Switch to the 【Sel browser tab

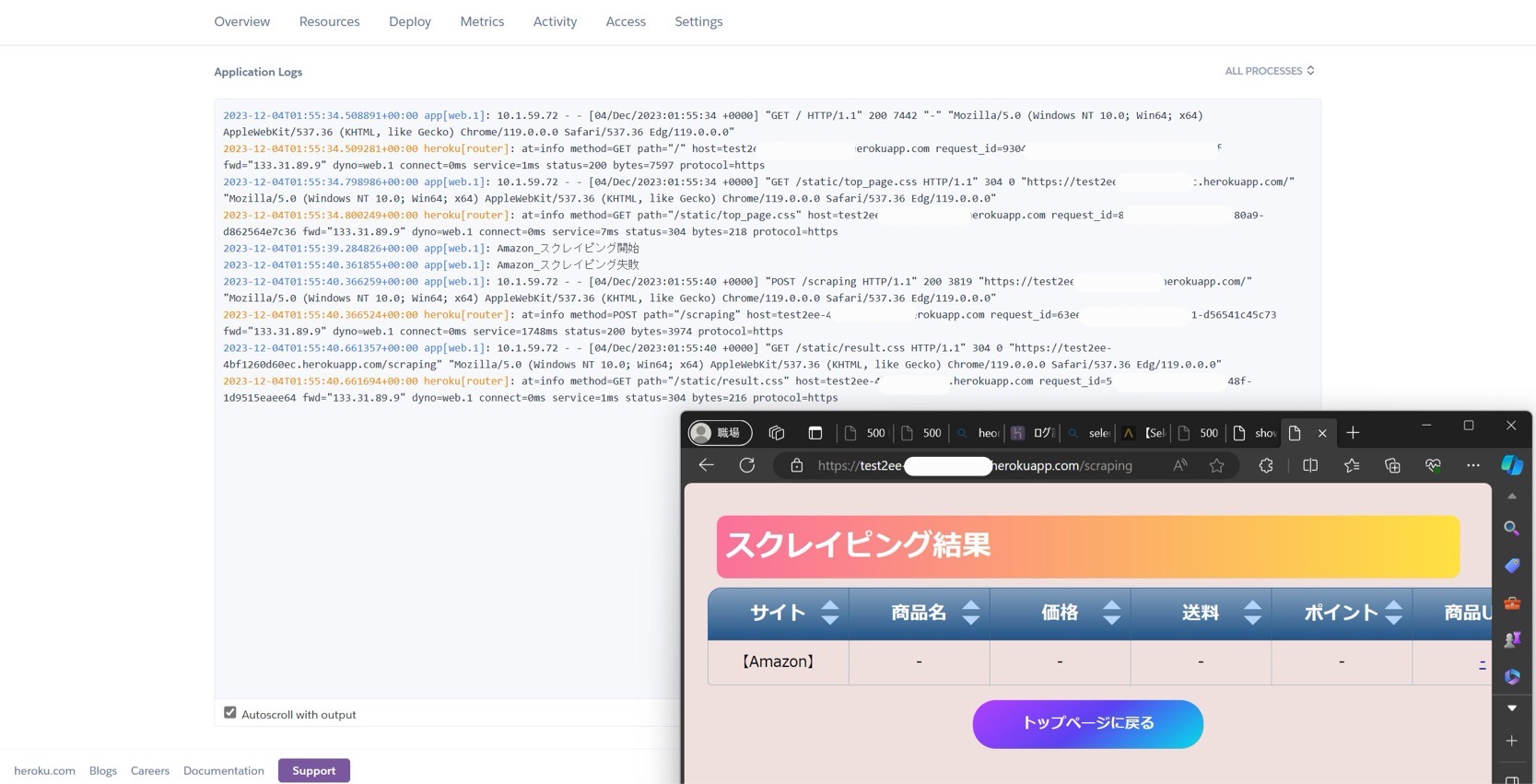pos(1144,433)
